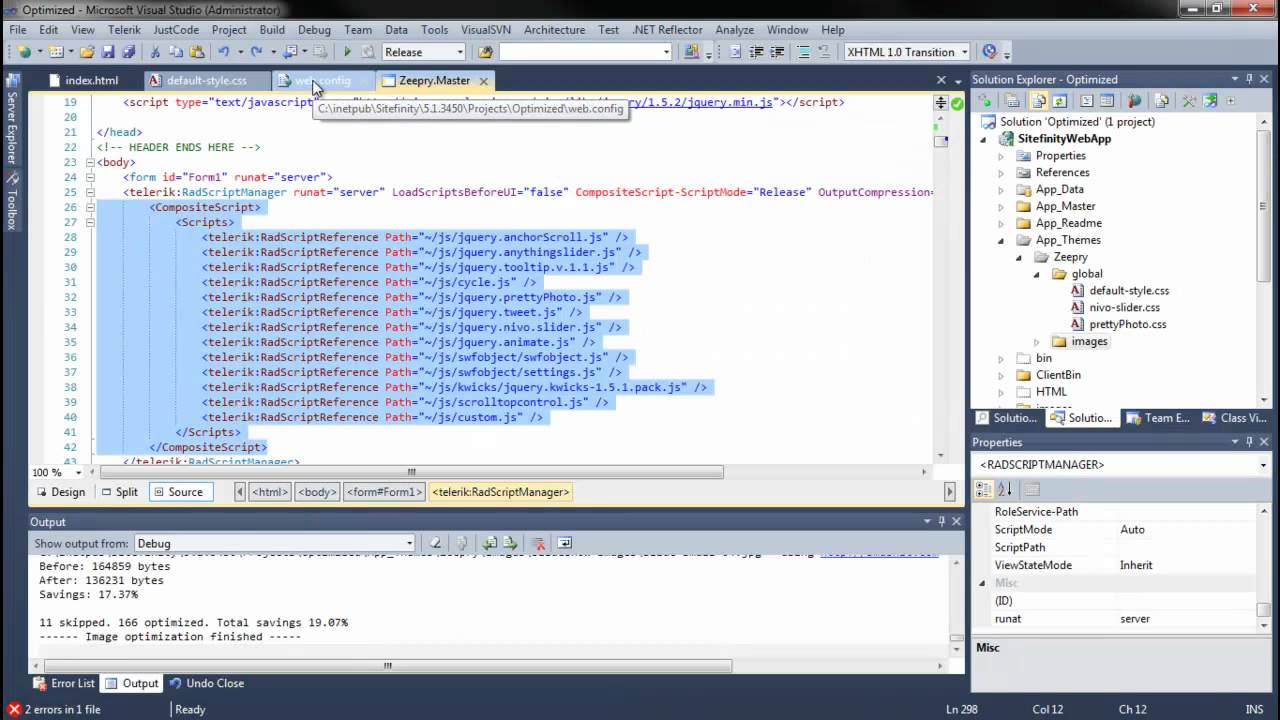The width and height of the screenshot is (1280, 720).
Task: Click the editor split handle above the scrollbar
Action: [940, 102]
